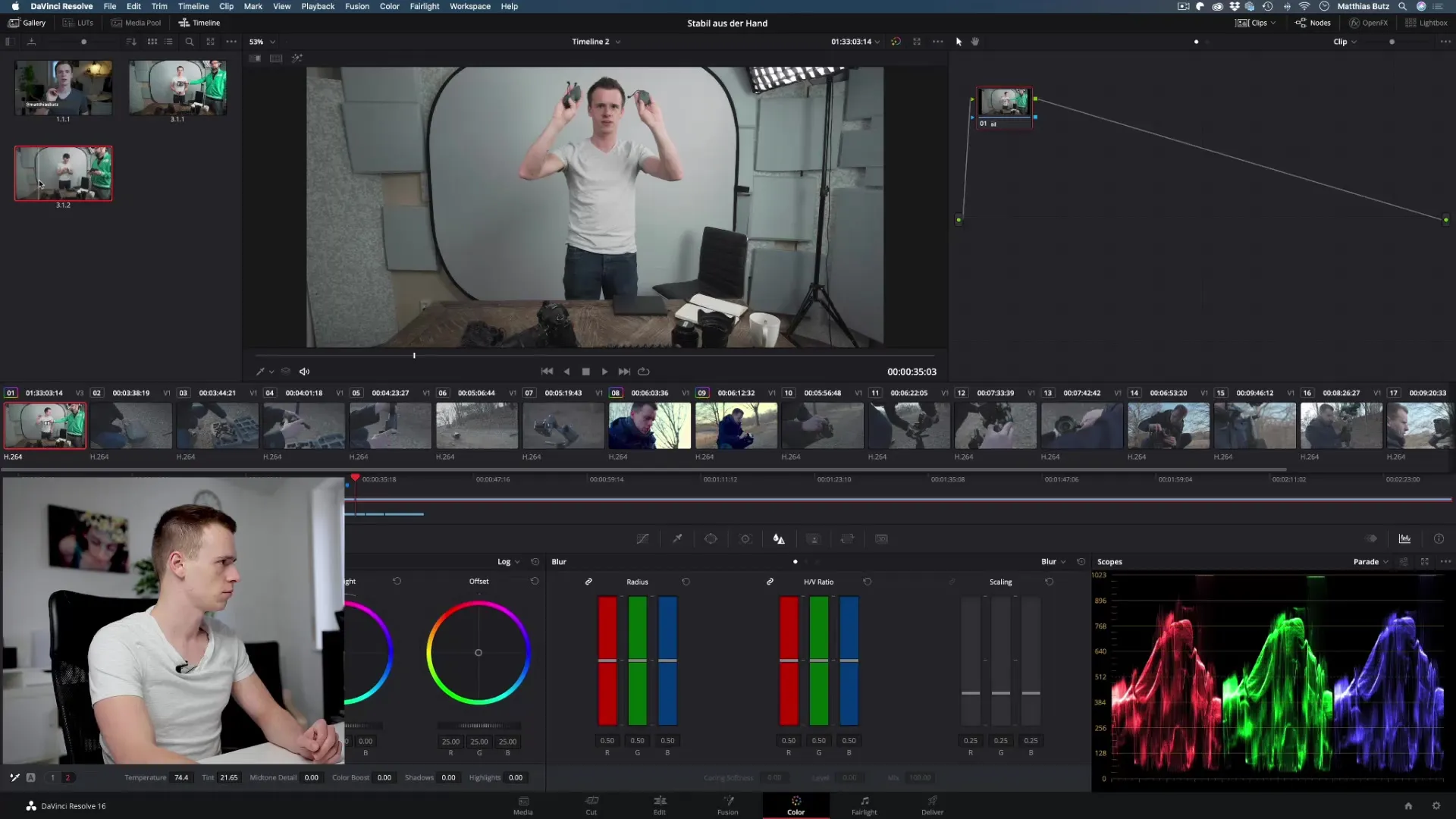Image resolution: width=1456 pixels, height=819 pixels.
Task: Toggle bypass color grades icon
Action: [x=896, y=42]
